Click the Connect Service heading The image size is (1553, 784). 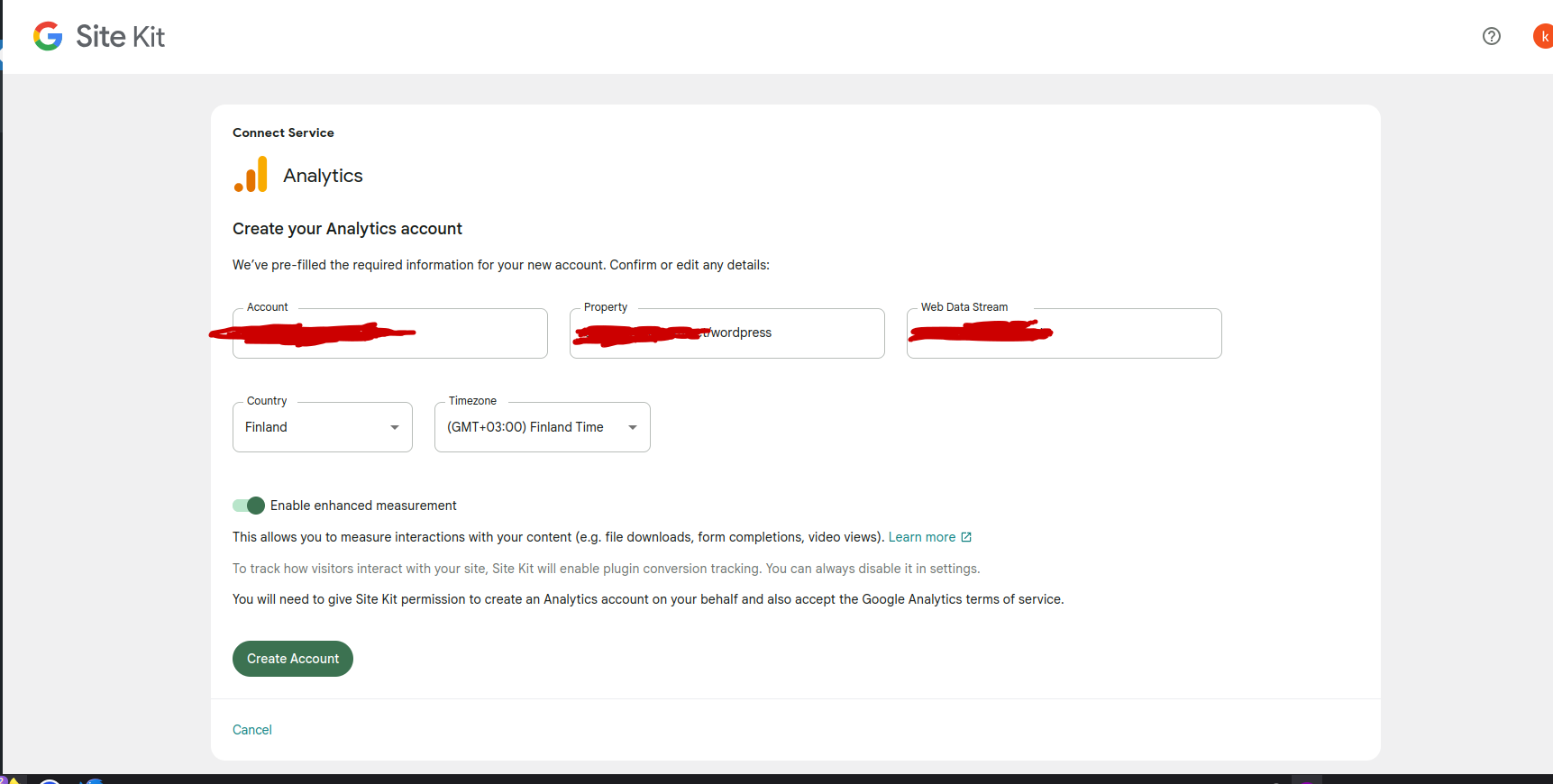point(283,132)
